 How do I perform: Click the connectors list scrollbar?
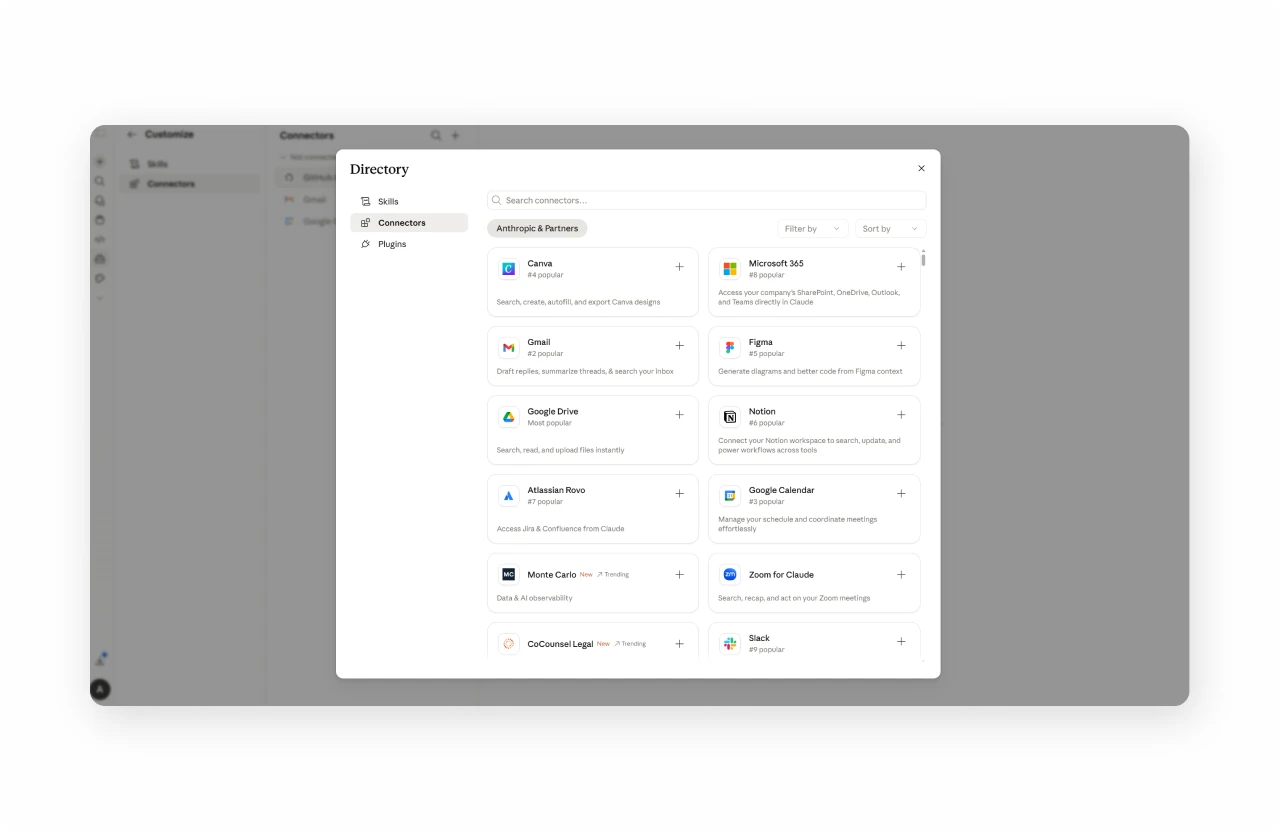[923, 258]
